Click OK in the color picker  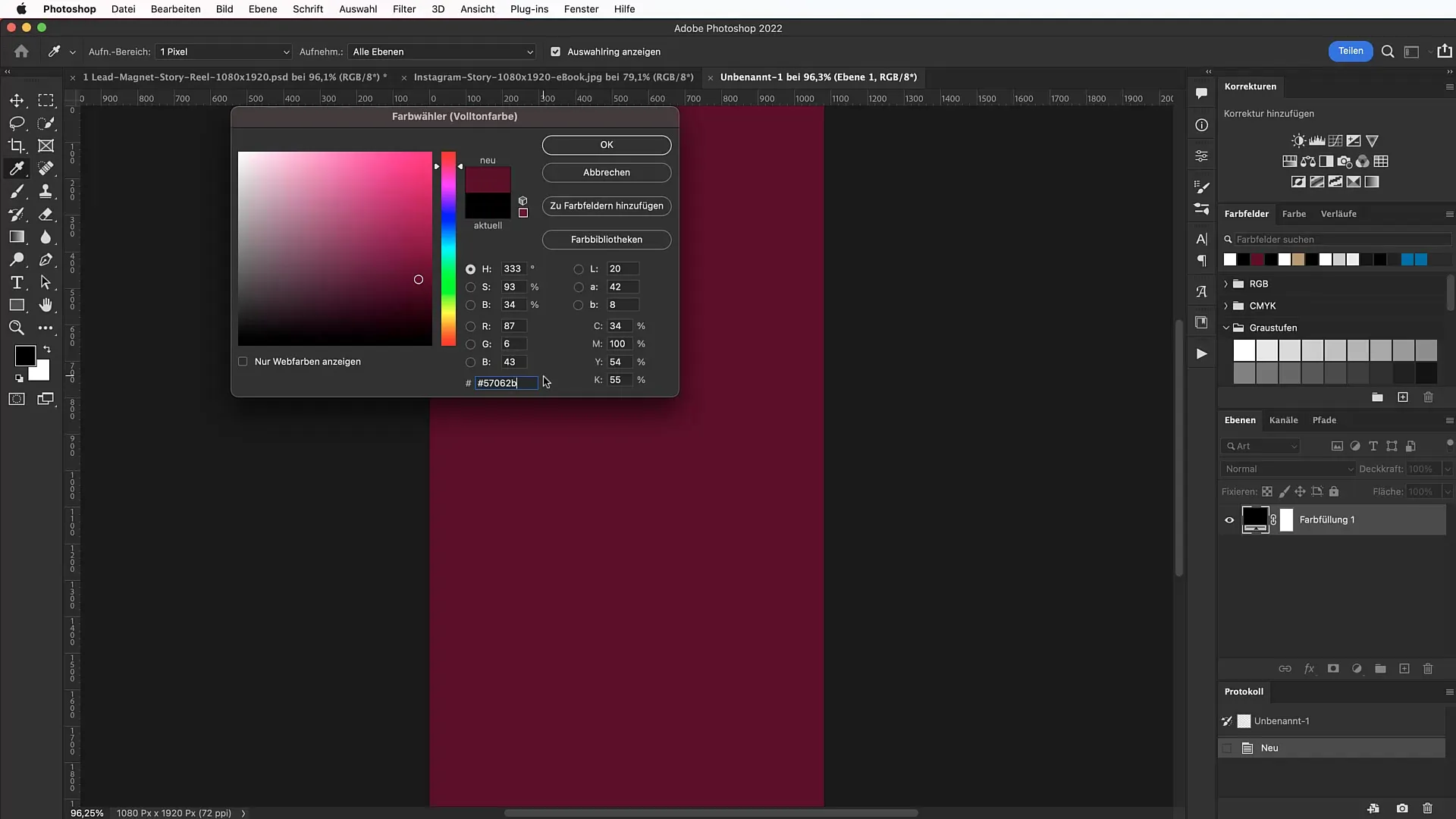point(606,145)
